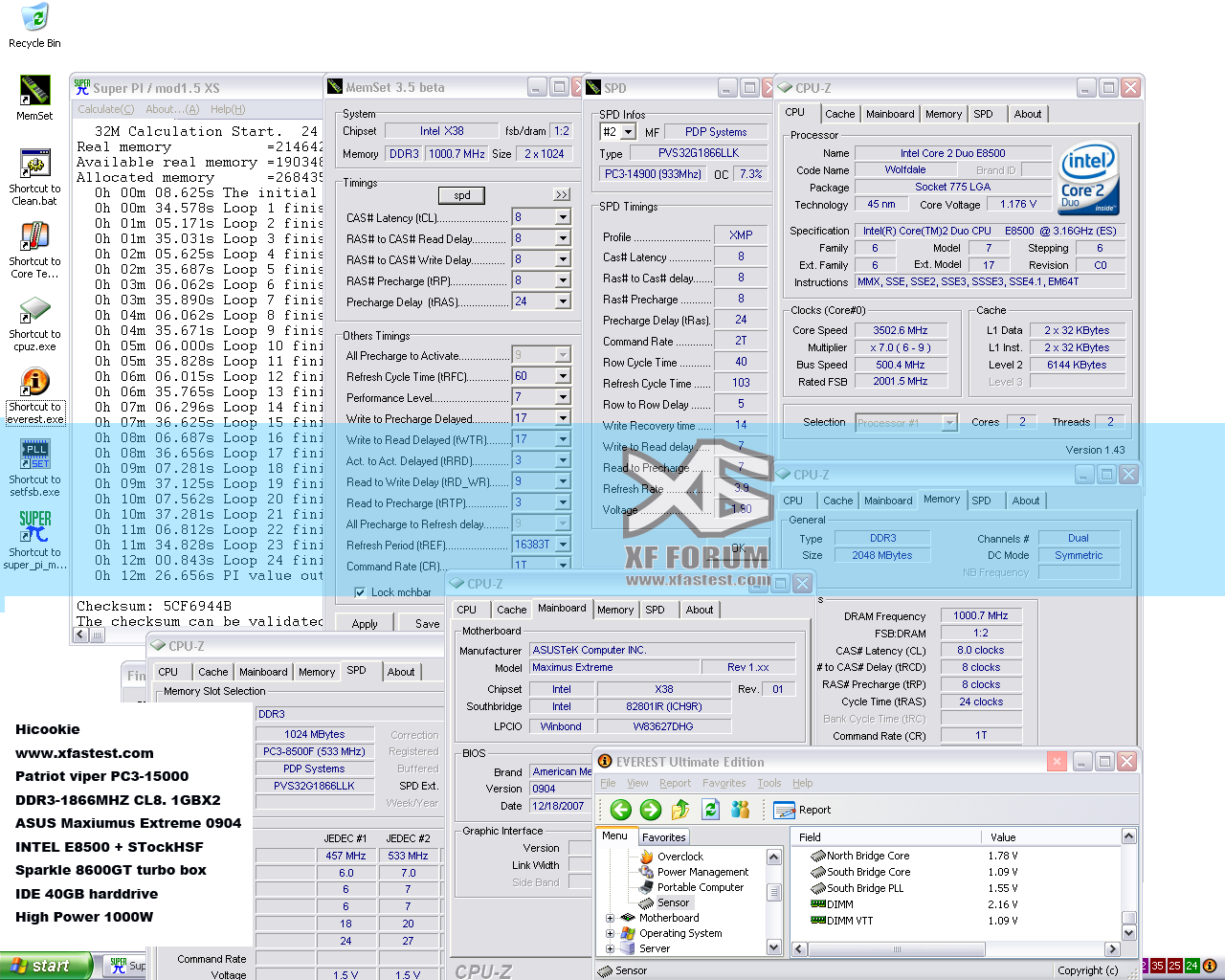Screen dimensions: 1225x980
Task: Click EVEREST green forward arrow
Action: pos(651,810)
